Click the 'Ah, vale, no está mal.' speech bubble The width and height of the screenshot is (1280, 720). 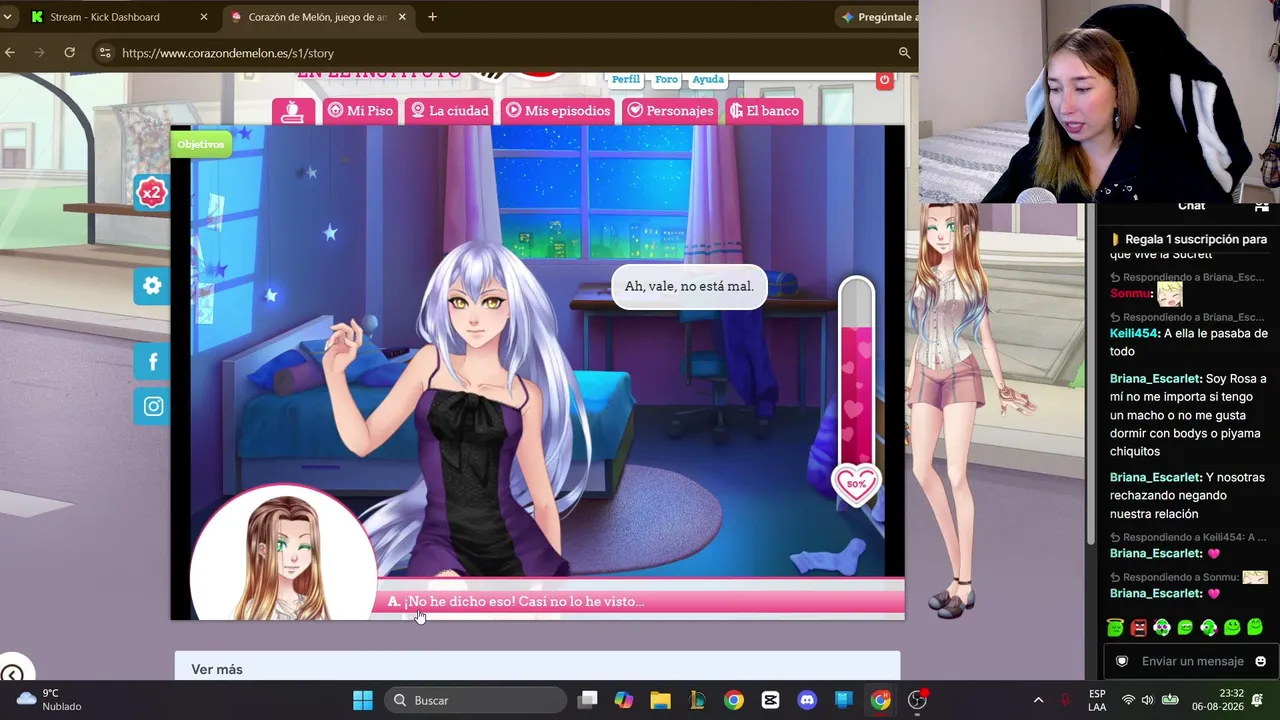[689, 286]
